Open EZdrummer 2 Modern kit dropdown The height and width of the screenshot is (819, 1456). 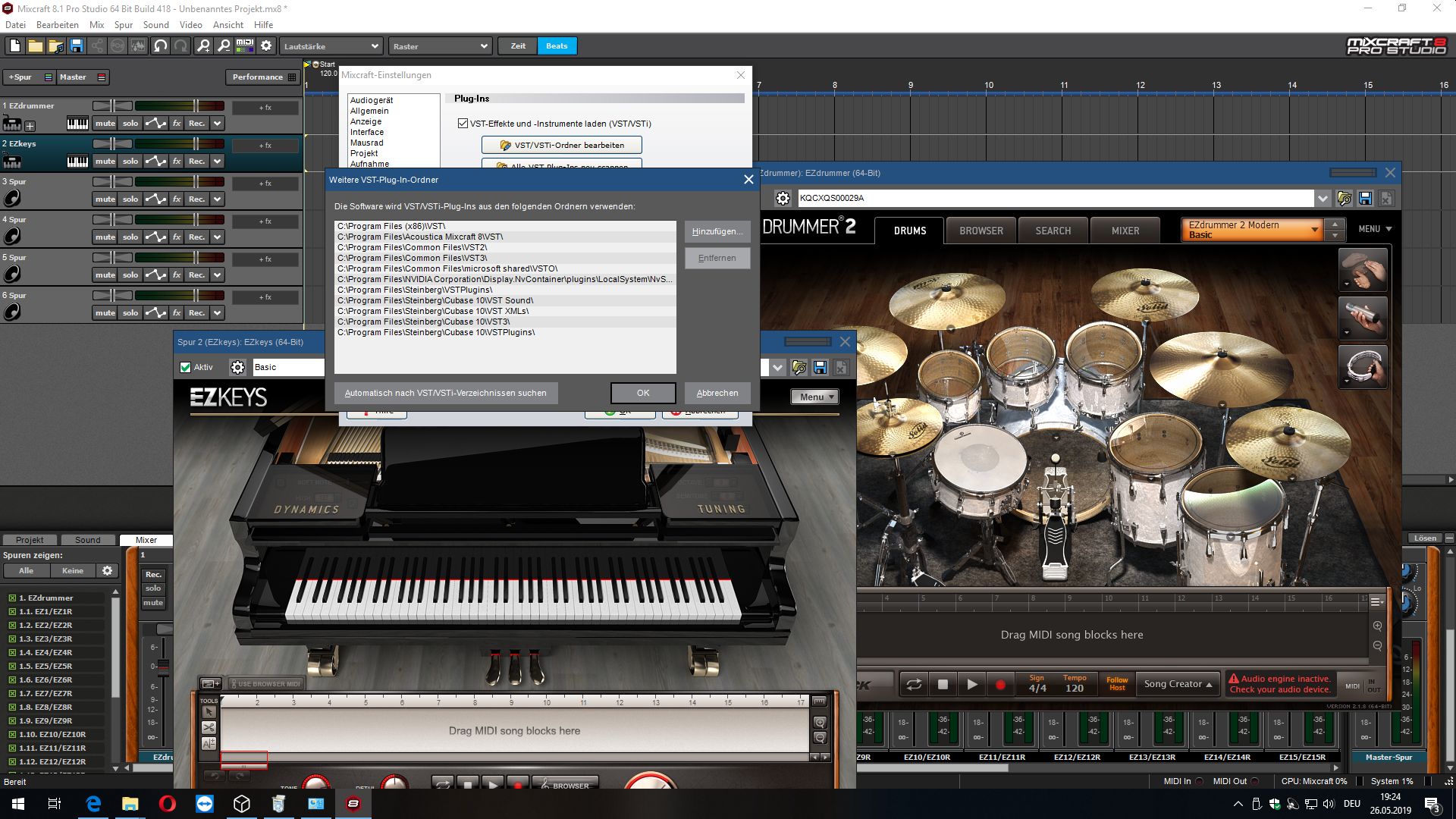1252,230
